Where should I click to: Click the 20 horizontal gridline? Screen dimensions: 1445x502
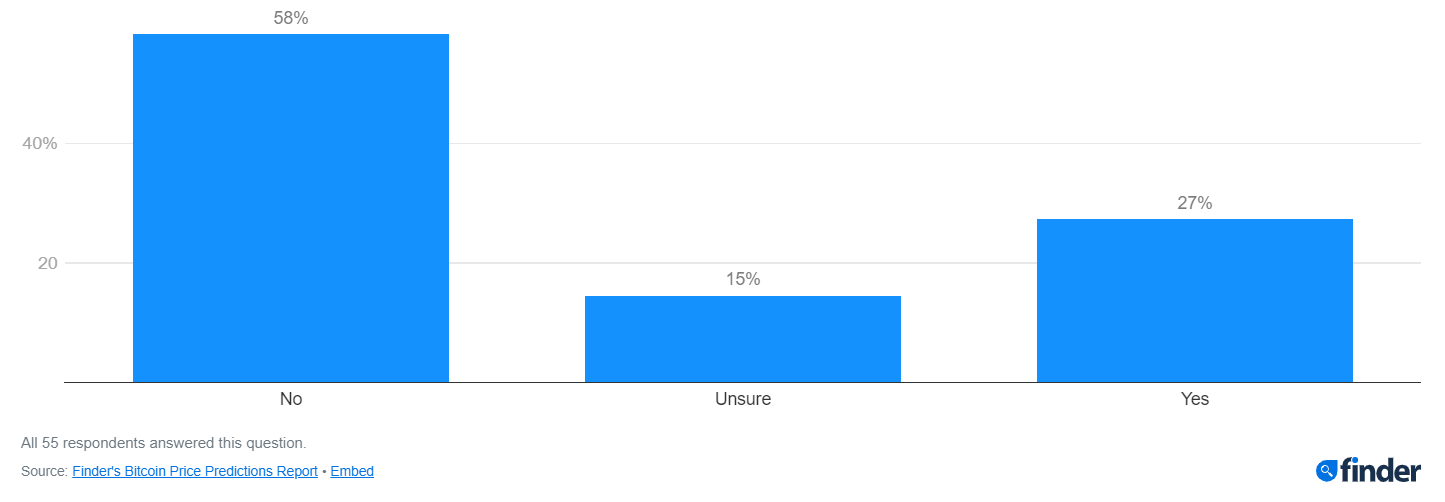743,263
